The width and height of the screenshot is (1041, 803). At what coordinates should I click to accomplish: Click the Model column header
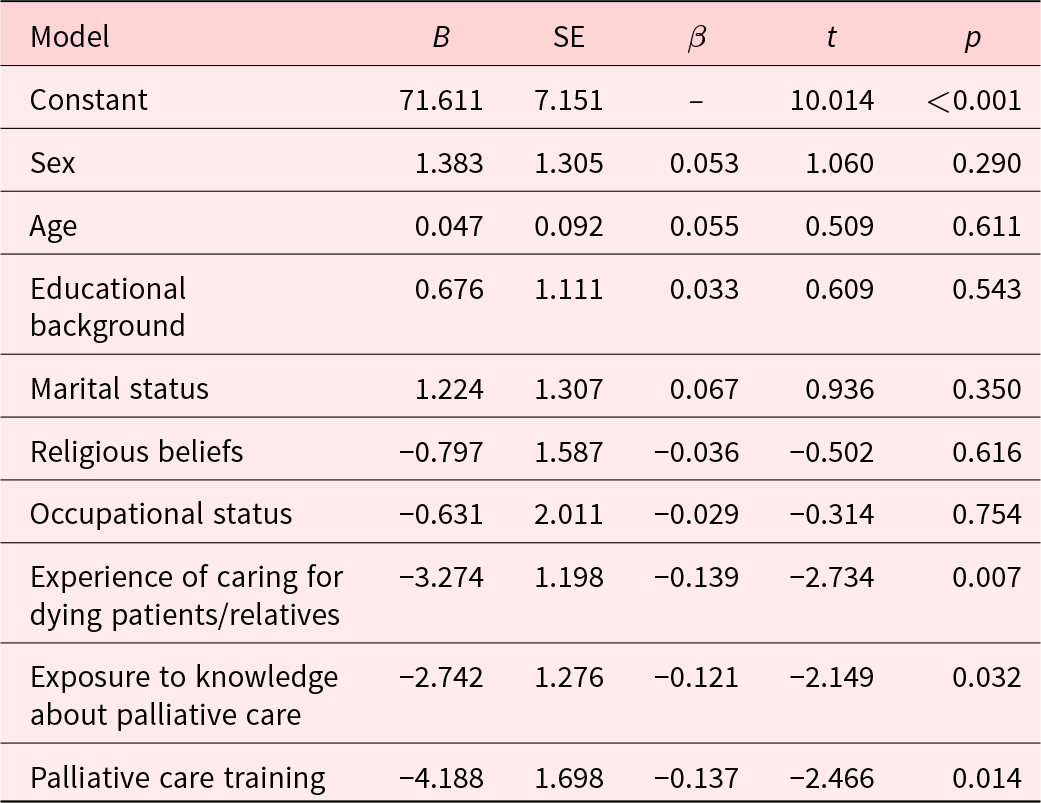[x=70, y=37]
